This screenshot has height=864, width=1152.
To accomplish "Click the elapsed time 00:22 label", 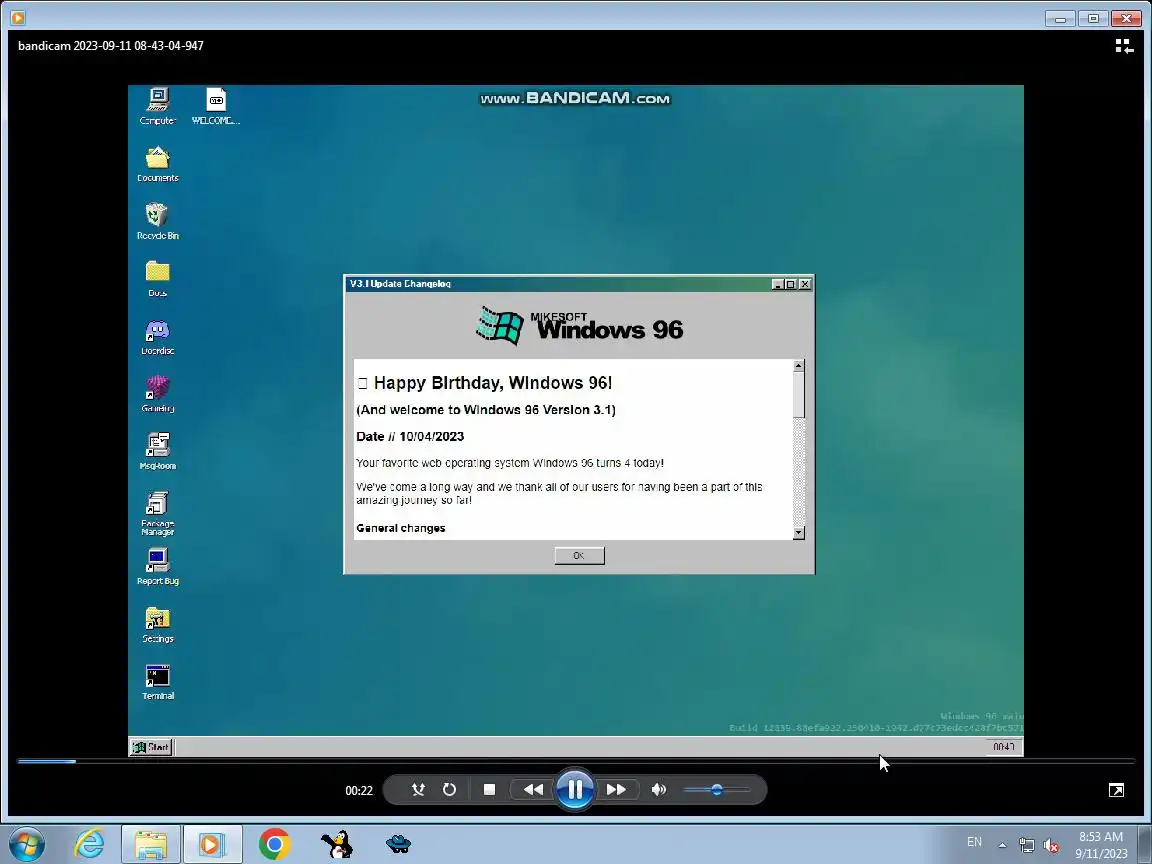I will pos(359,791).
